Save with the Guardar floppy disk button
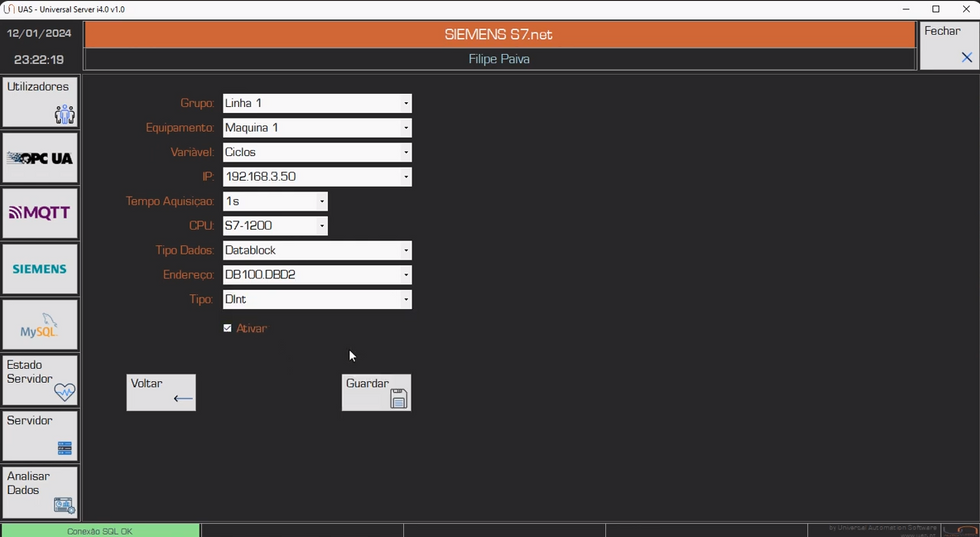This screenshot has height=537, width=980. click(x=376, y=393)
